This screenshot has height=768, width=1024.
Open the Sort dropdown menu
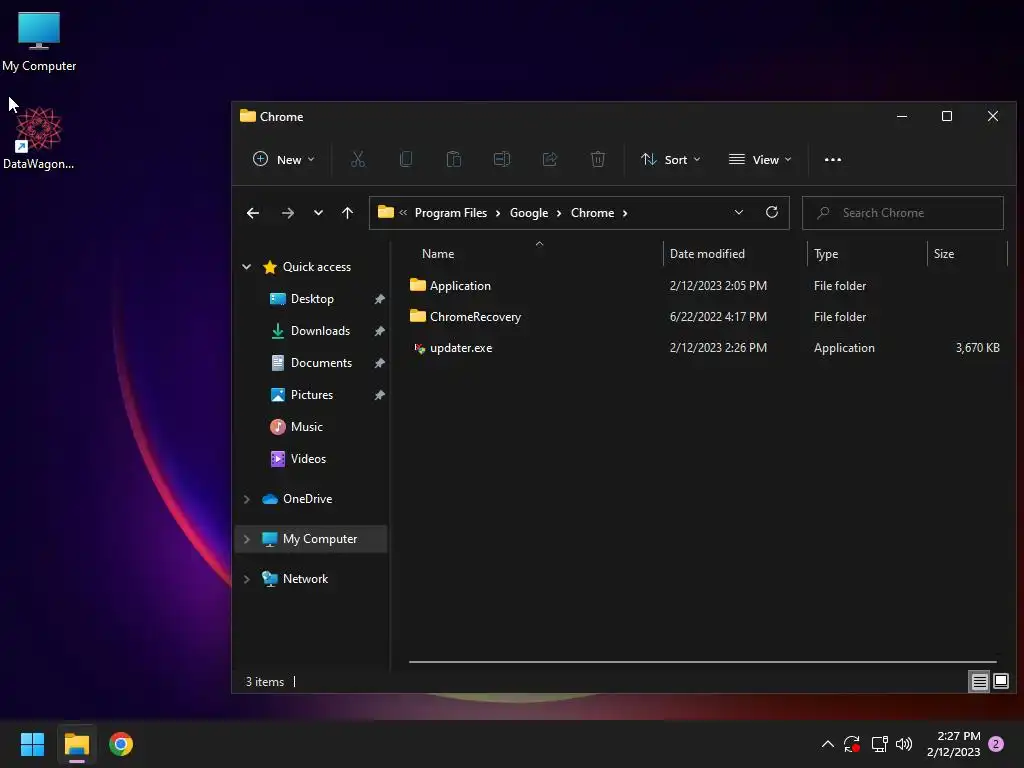tap(671, 159)
